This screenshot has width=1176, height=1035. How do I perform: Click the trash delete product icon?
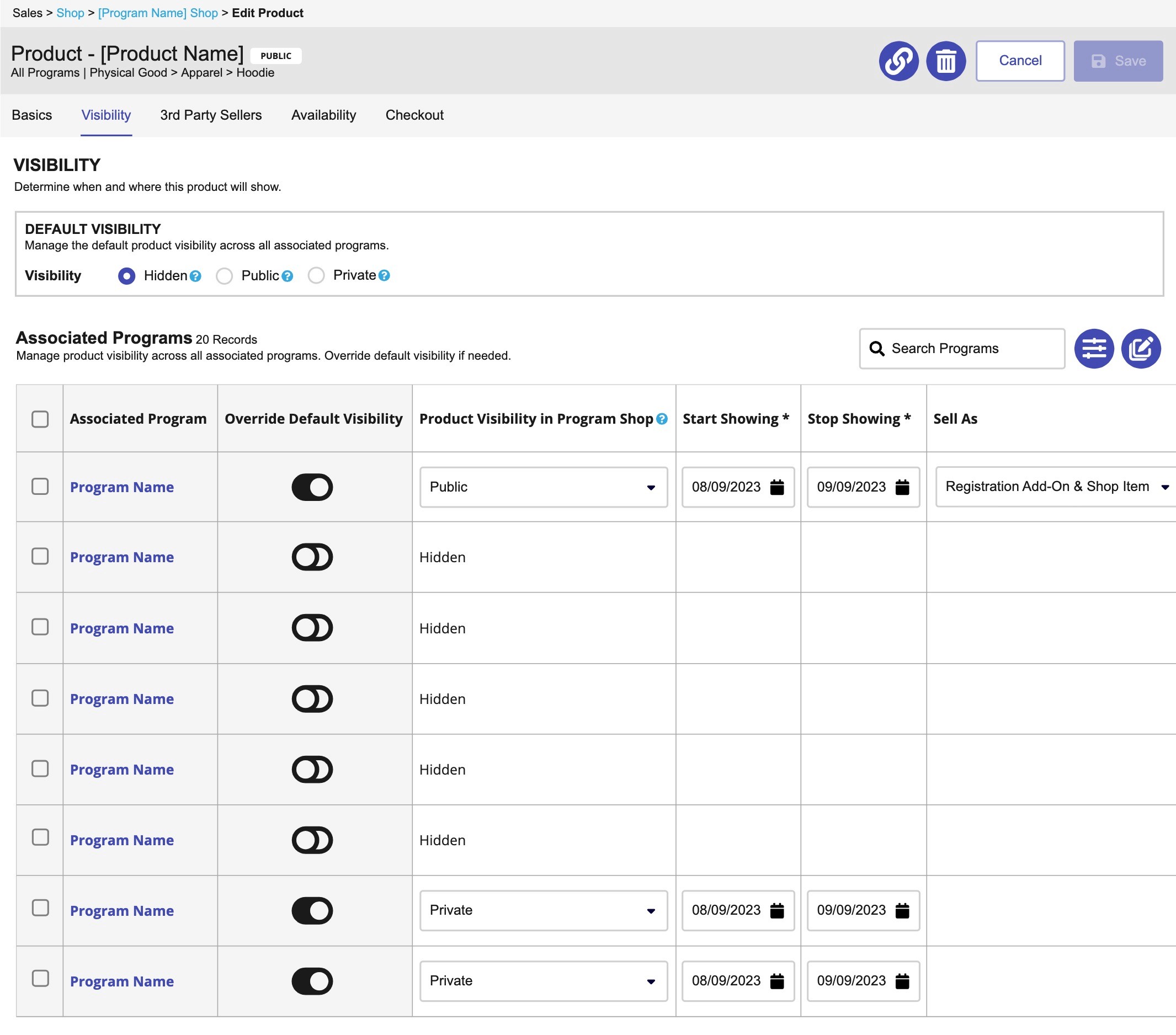[x=945, y=61]
